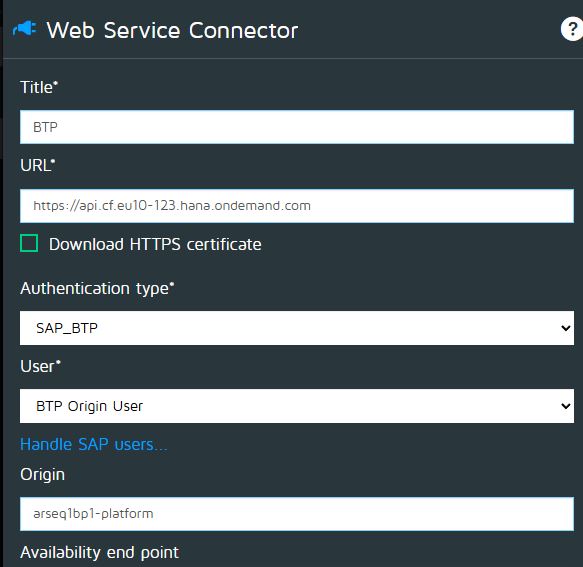The image size is (583, 567).
Task: Select the Origin input field
Action: (297, 514)
